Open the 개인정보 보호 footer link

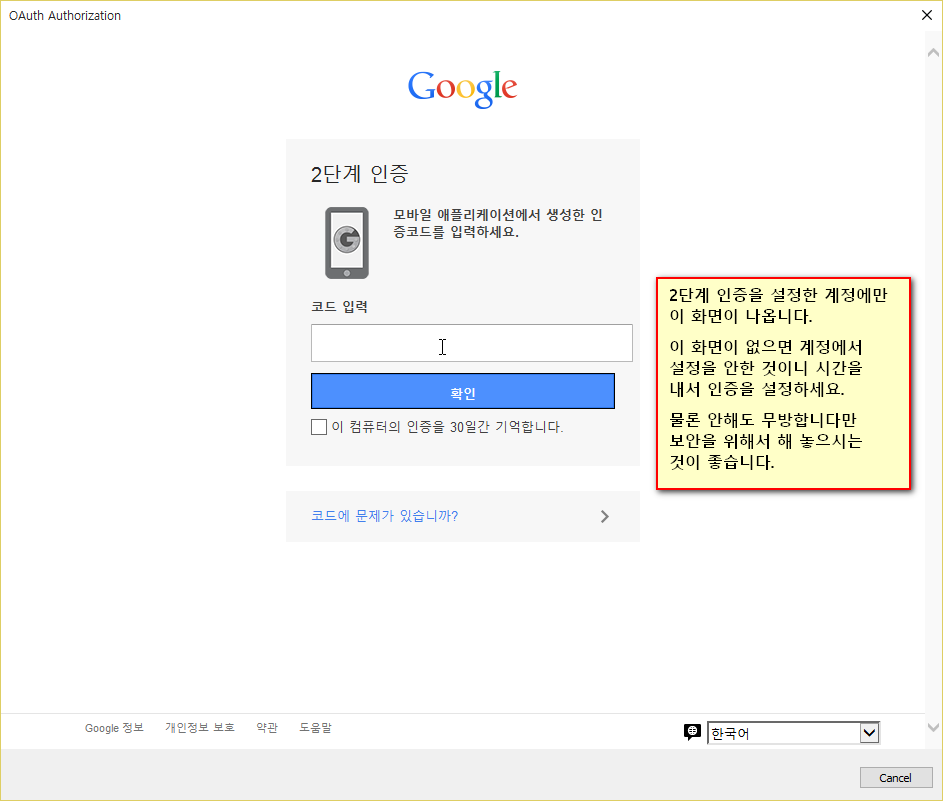200,728
